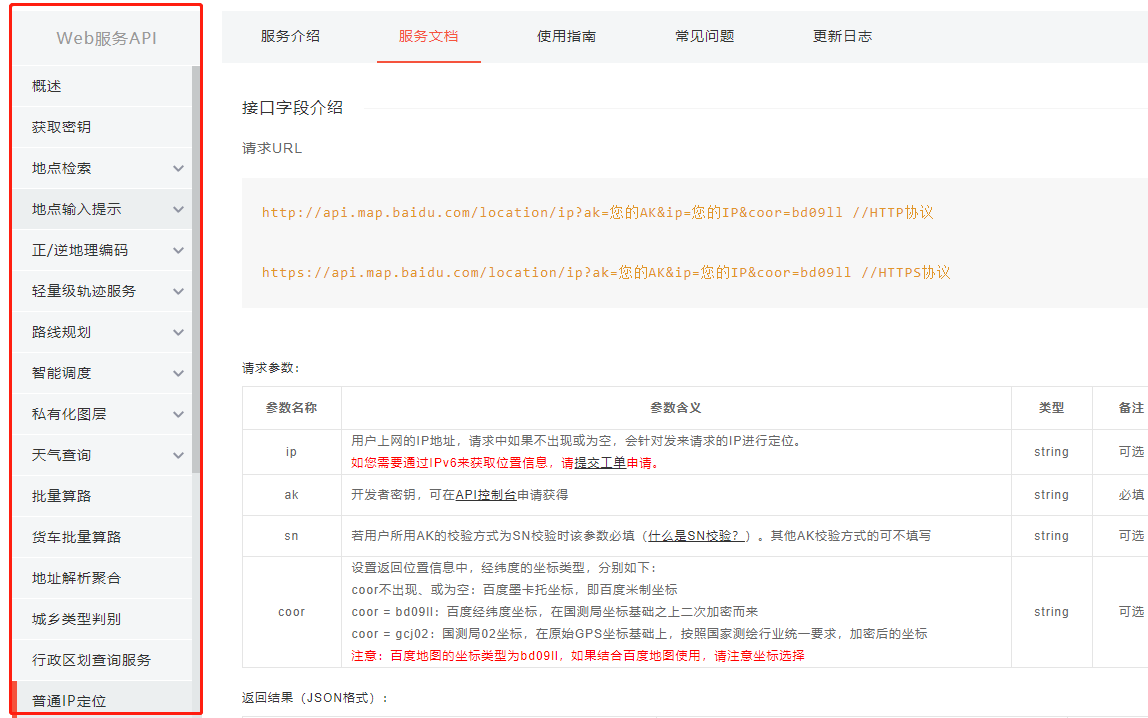Click the red IPv6 notice text

[x=505, y=463]
